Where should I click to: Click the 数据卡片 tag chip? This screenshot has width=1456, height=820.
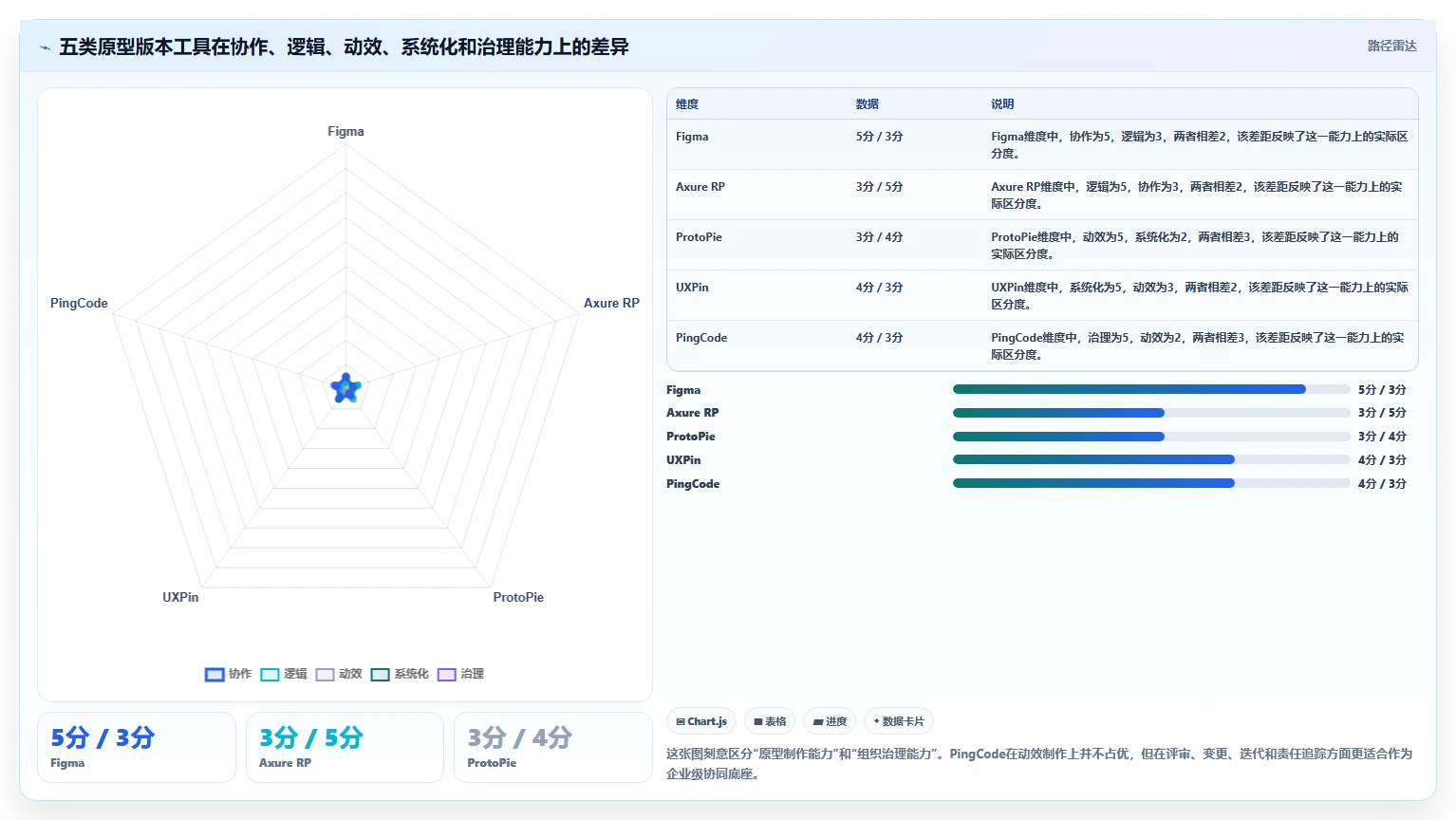pyautogui.click(x=899, y=721)
